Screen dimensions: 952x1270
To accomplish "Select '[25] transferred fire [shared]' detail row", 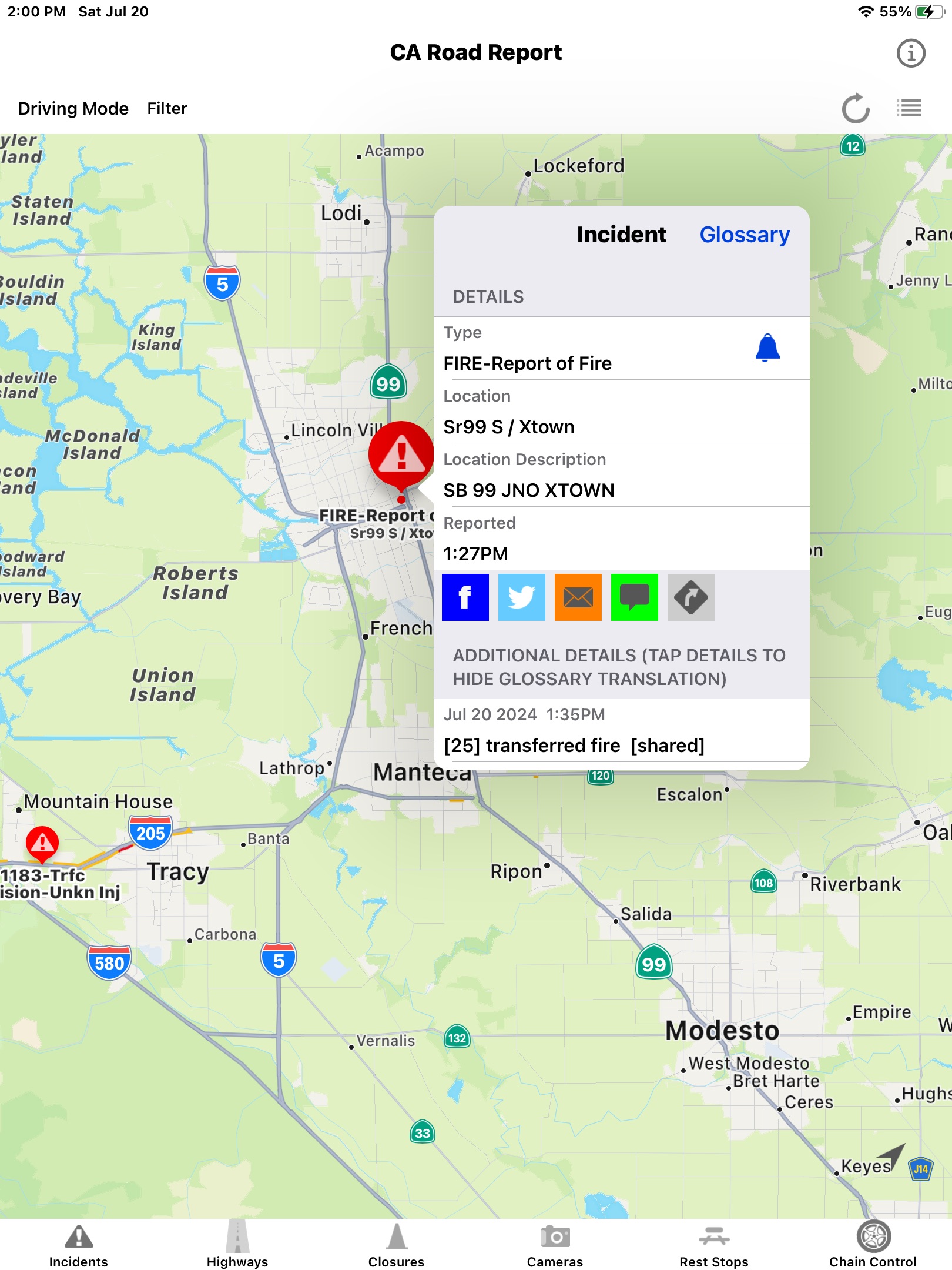I will (621, 730).
